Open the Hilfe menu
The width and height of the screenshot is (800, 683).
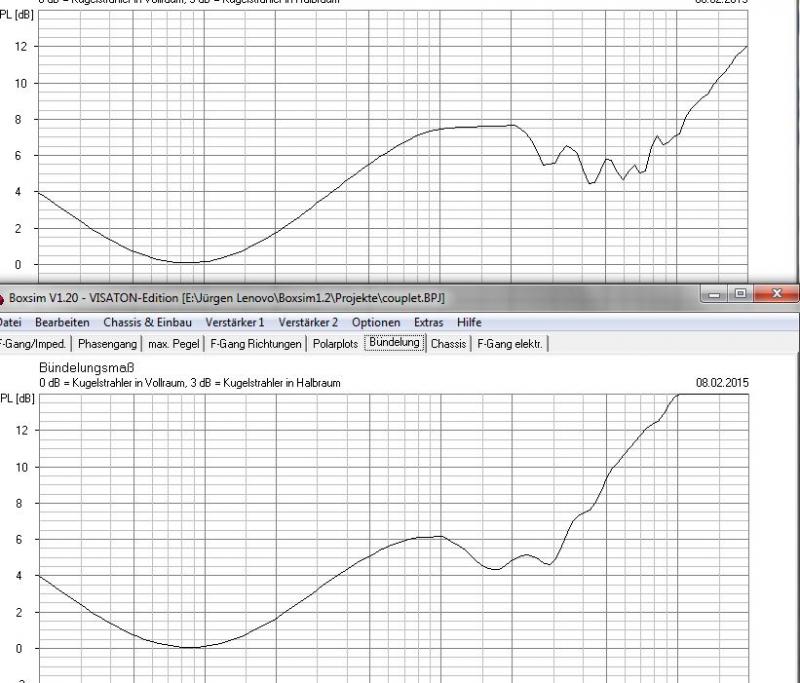click(469, 322)
